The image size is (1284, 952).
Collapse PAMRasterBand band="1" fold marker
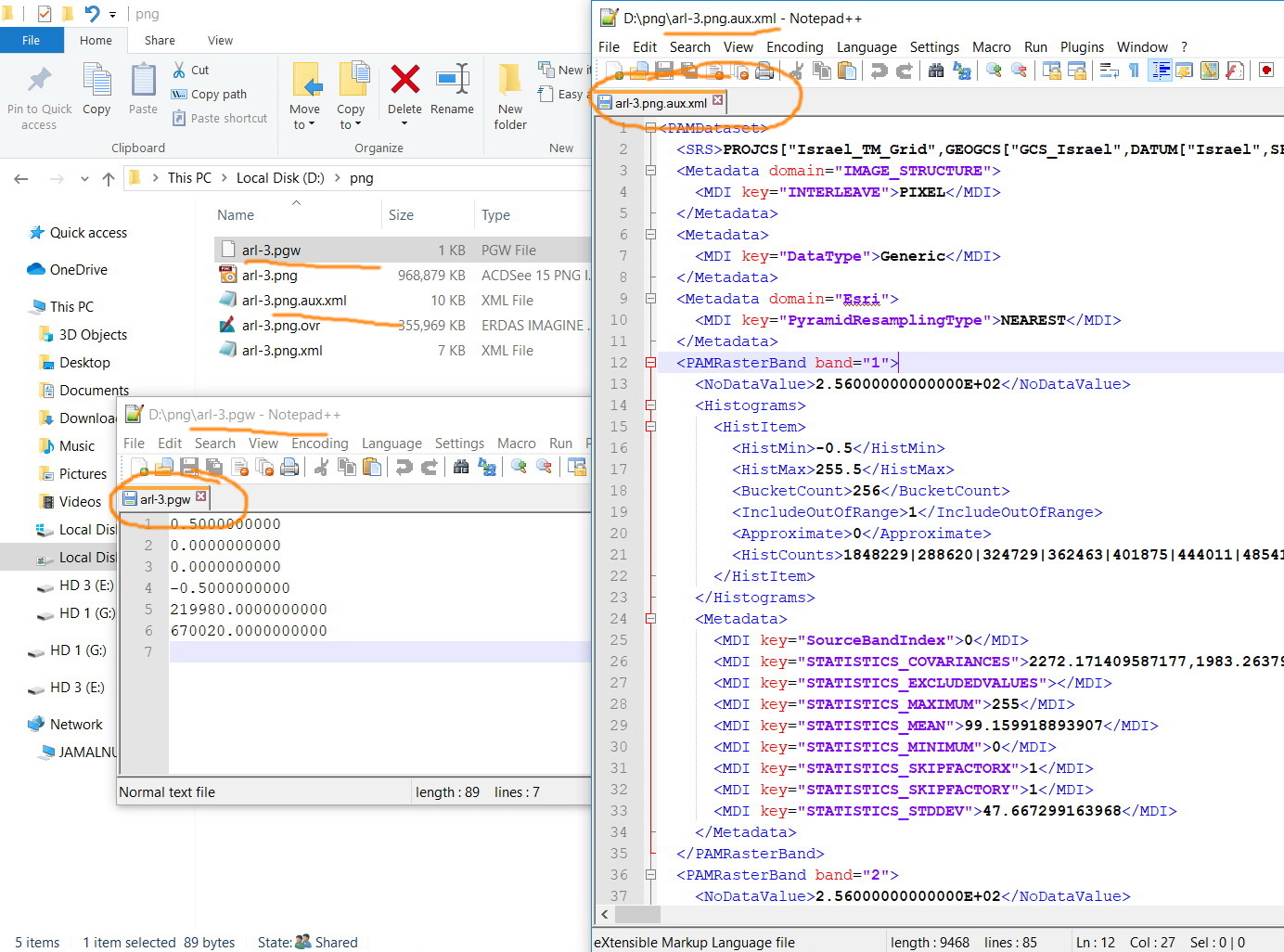(650, 363)
